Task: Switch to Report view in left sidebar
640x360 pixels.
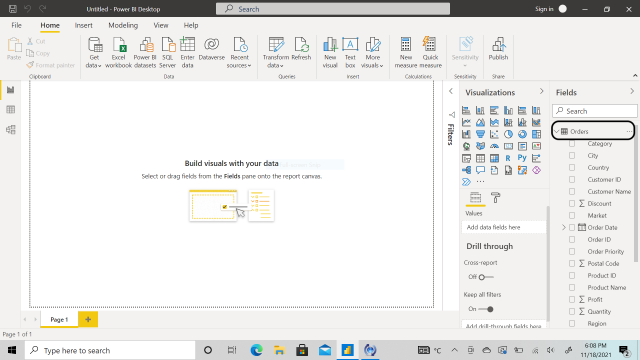Action: pyautogui.click(x=11, y=90)
